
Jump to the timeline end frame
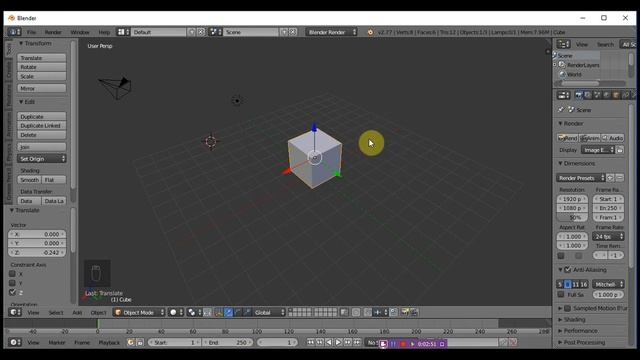click(357, 342)
